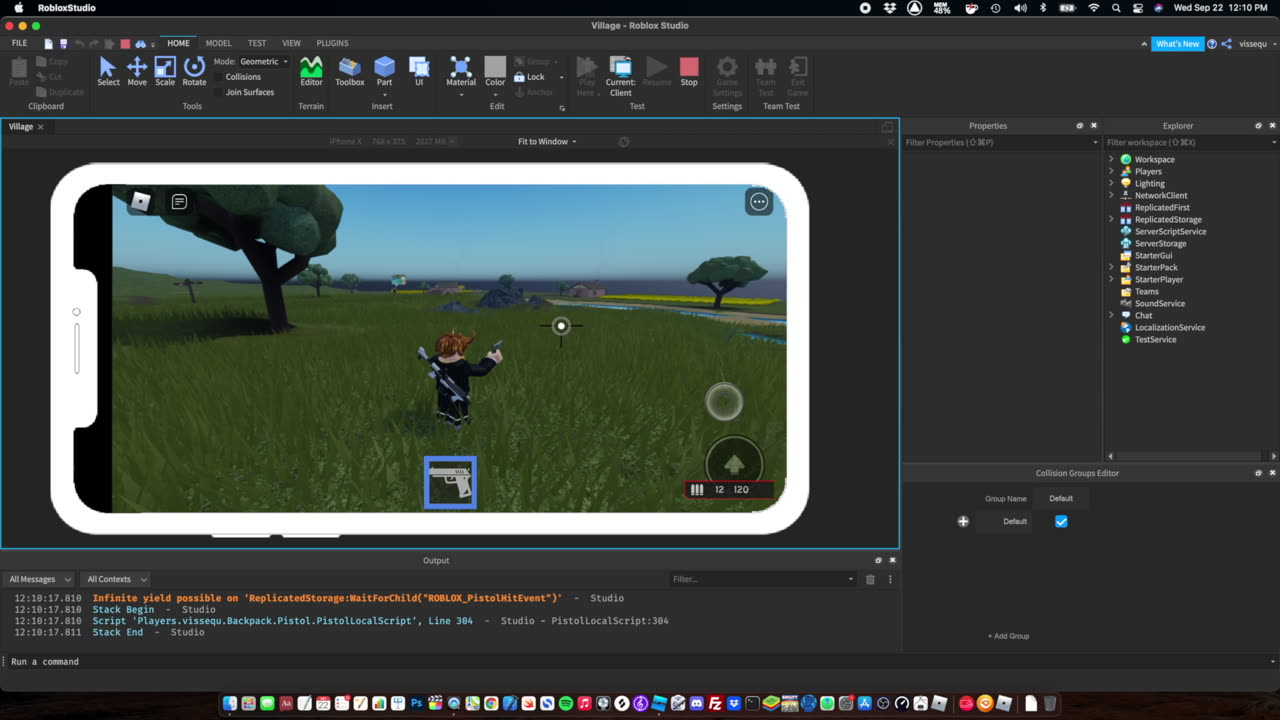Select the Move tool
The height and width of the screenshot is (720, 1280).
[x=137, y=71]
